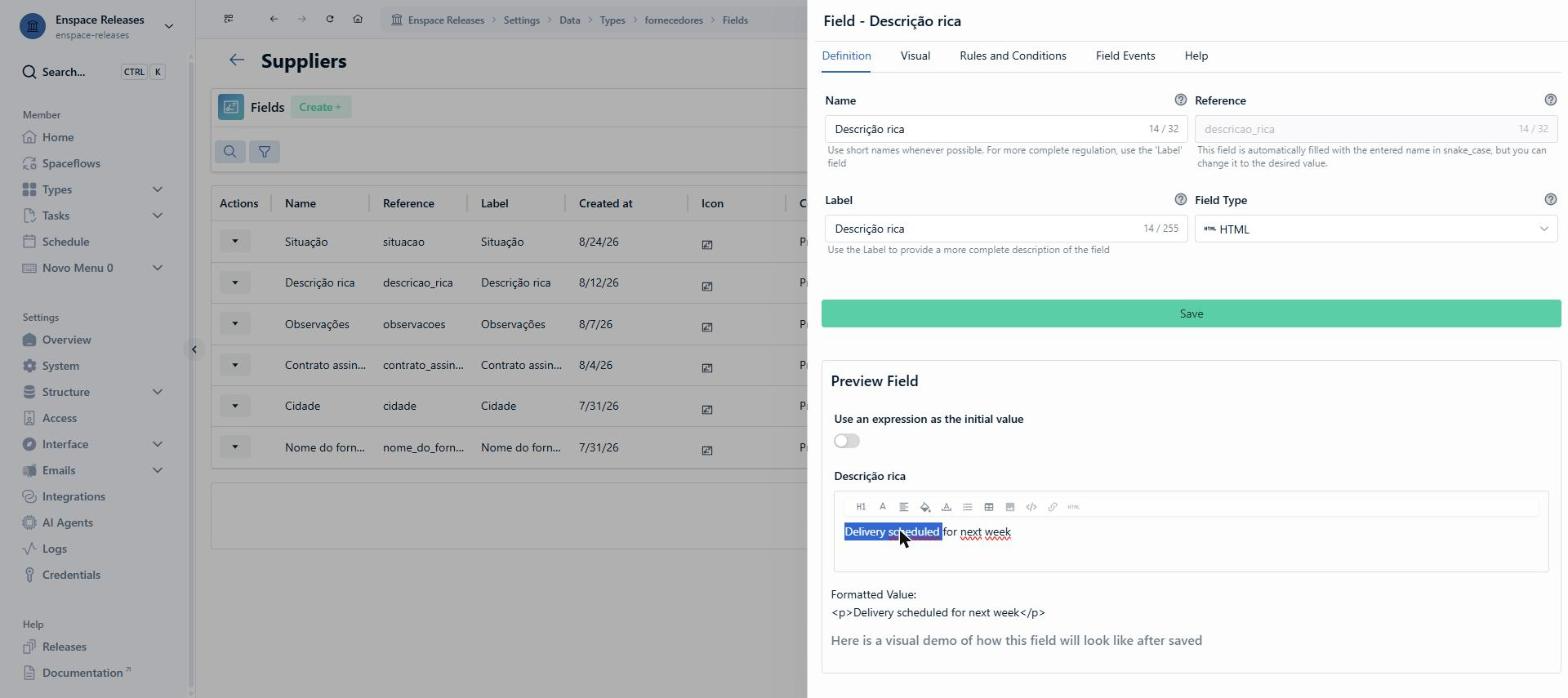The height and width of the screenshot is (698, 1568).
Task: Click the code block tool
Action: (x=1031, y=507)
